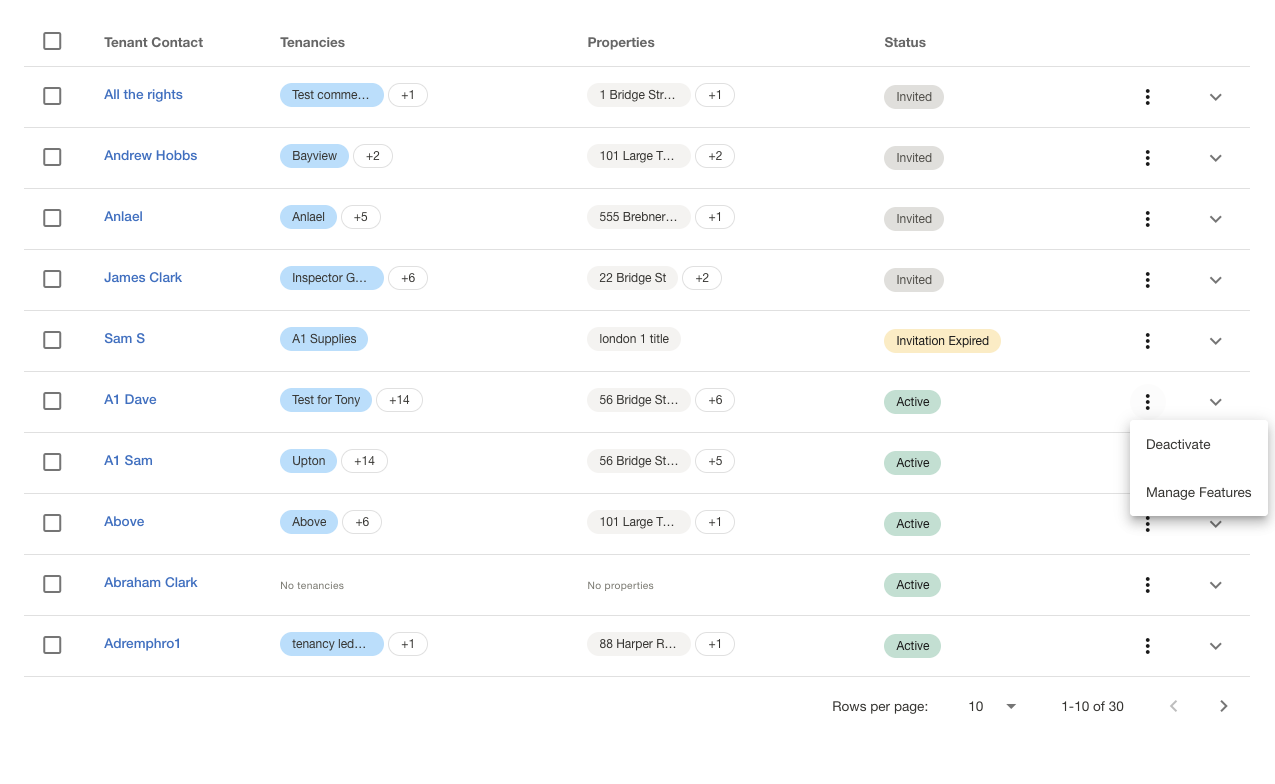Open actions menu for All the rights
The height and width of the screenshot is (784, 1275).
point(1147,97)
